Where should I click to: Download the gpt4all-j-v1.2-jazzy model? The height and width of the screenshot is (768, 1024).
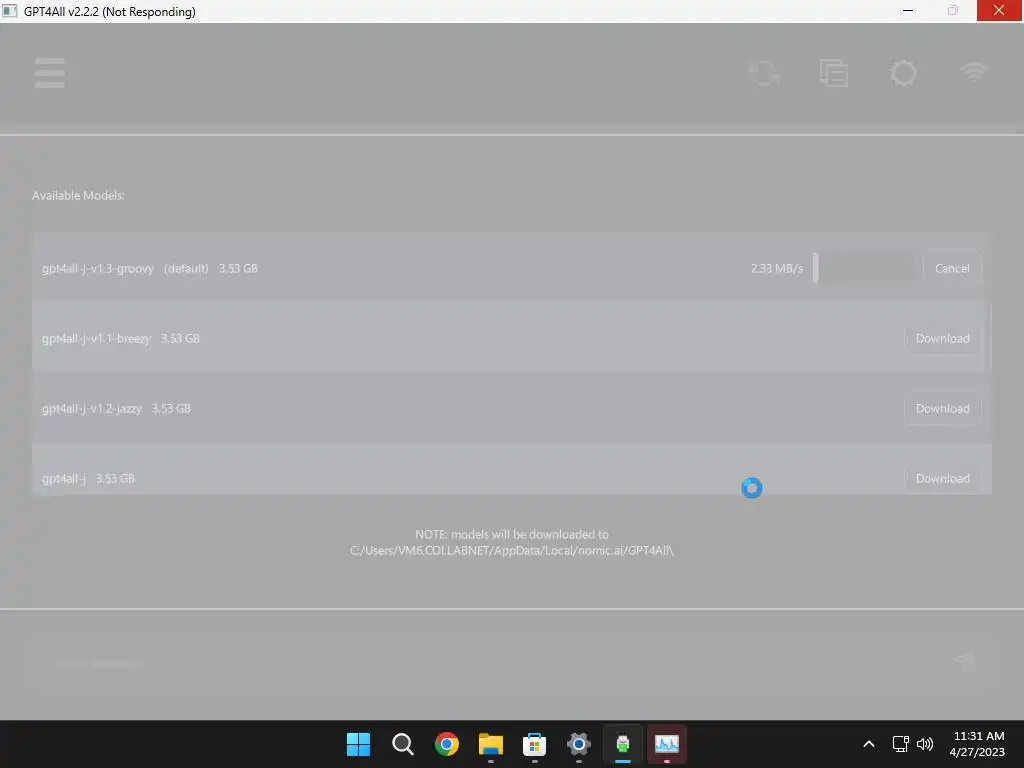942,408
